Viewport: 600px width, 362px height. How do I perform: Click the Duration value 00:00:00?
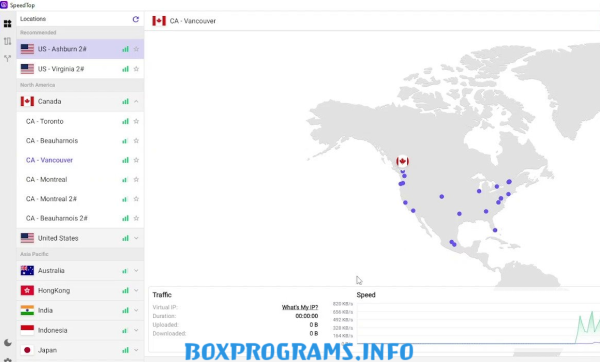(x=307, y=316)
